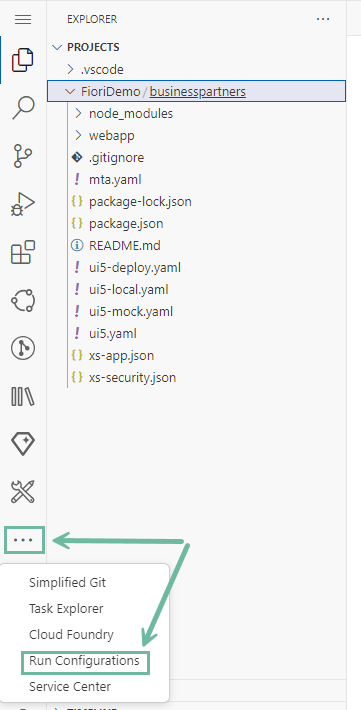Open Run and Debug view icon
The width and height of the screenshot is (361, 710).
click(x=23, y=204)
